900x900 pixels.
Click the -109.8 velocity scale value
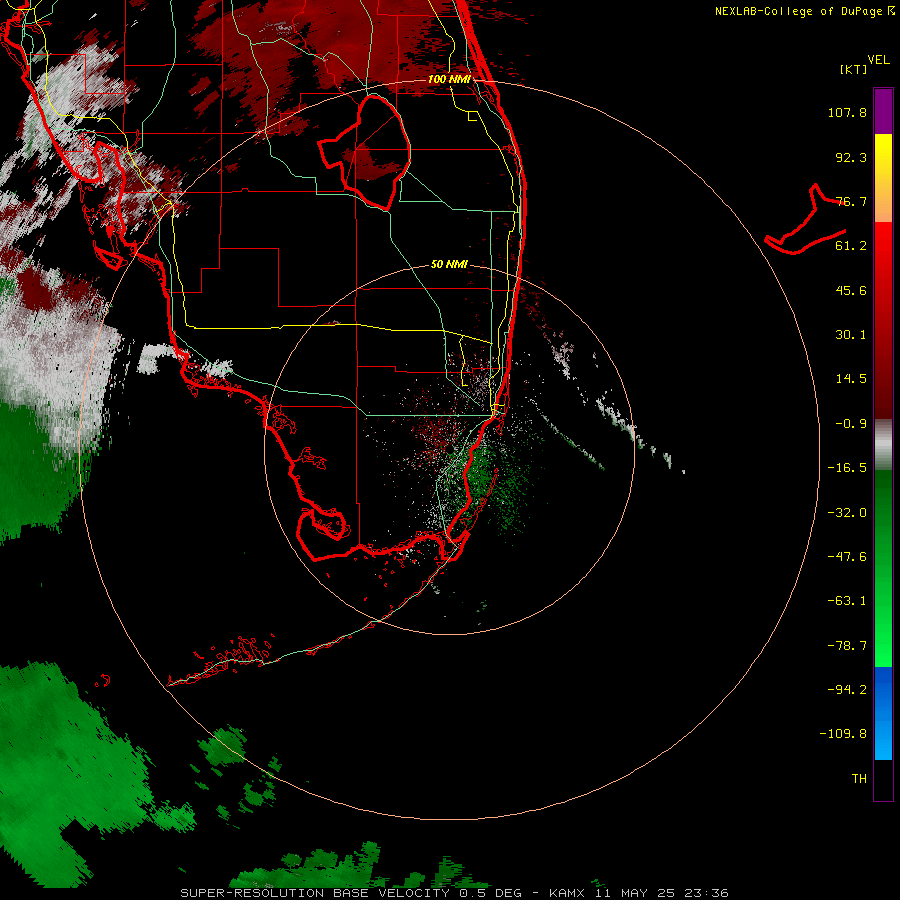pyautogui.click(x=843, y=734)
